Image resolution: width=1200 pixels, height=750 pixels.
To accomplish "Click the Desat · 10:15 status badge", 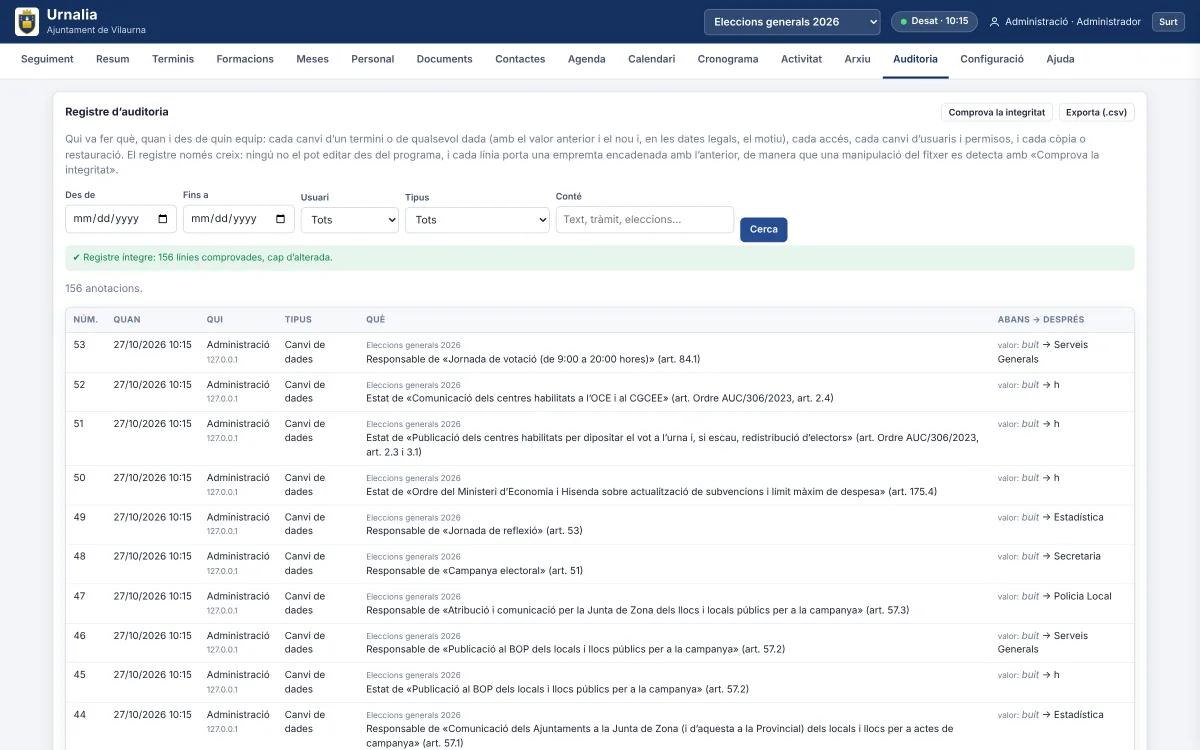I will [934, 21].
